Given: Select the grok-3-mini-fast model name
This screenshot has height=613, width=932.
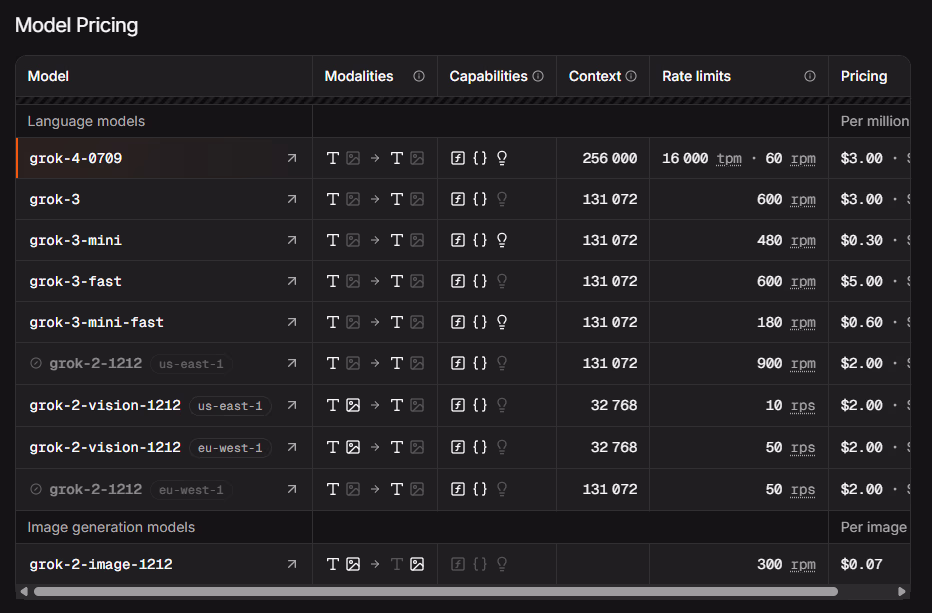Looking at the screenshot, I should tap(96, 323).
